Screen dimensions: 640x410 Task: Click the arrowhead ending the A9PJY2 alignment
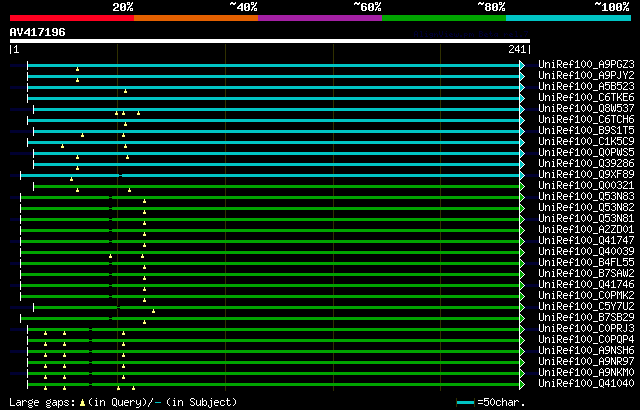pos(522,76)
